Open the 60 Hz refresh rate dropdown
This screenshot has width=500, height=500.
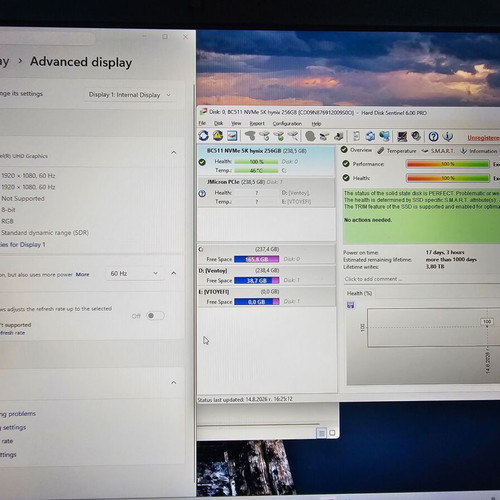point(134,274)
